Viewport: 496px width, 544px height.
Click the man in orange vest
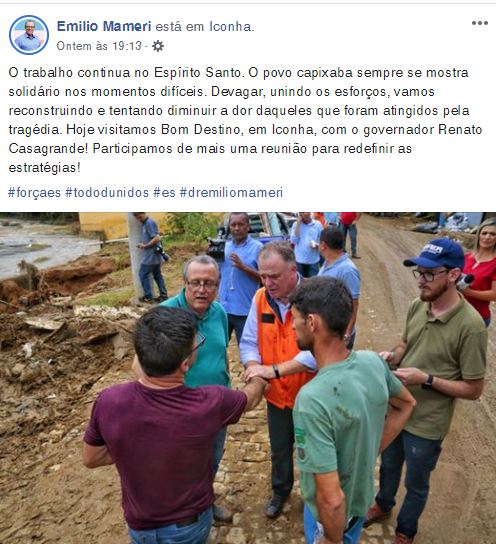(276, 347)
